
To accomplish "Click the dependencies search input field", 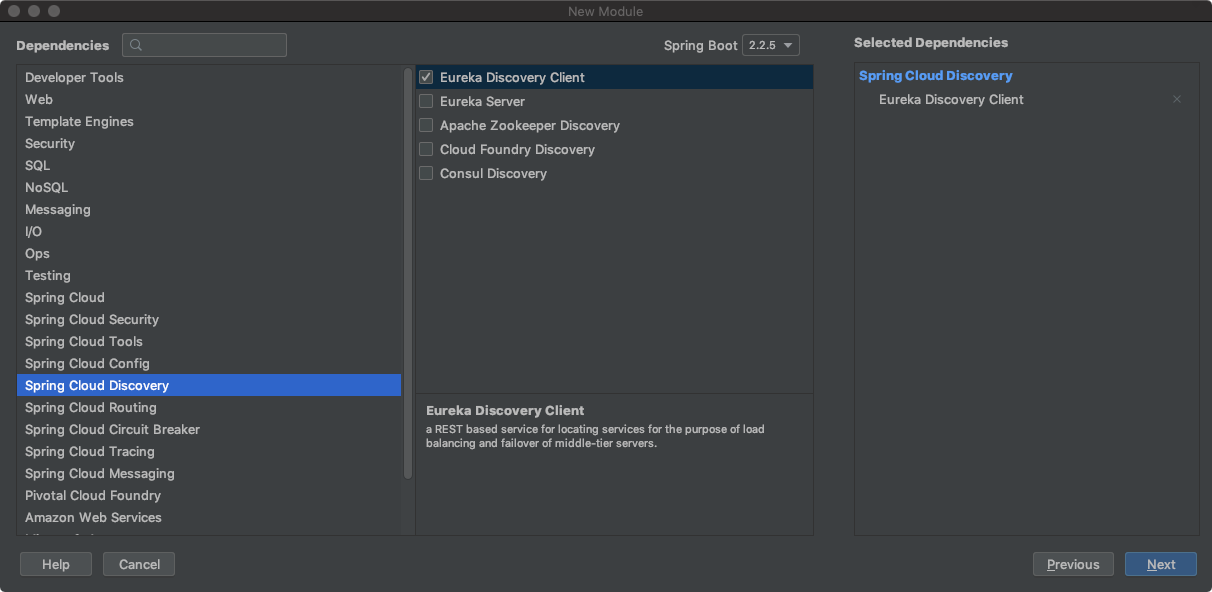I will click(214, 45).
